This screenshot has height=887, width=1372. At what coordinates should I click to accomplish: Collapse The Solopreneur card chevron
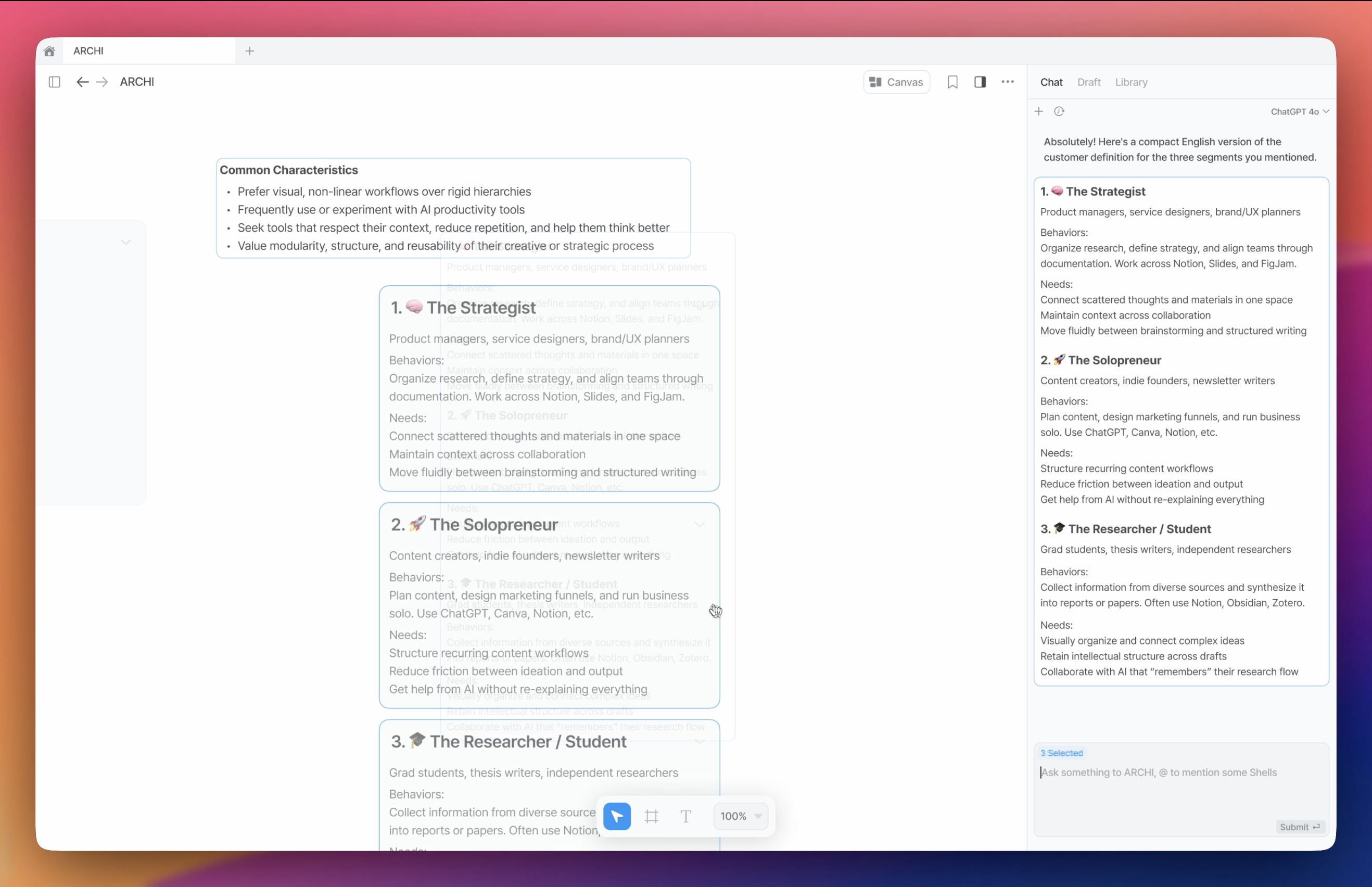click(700, 525)
